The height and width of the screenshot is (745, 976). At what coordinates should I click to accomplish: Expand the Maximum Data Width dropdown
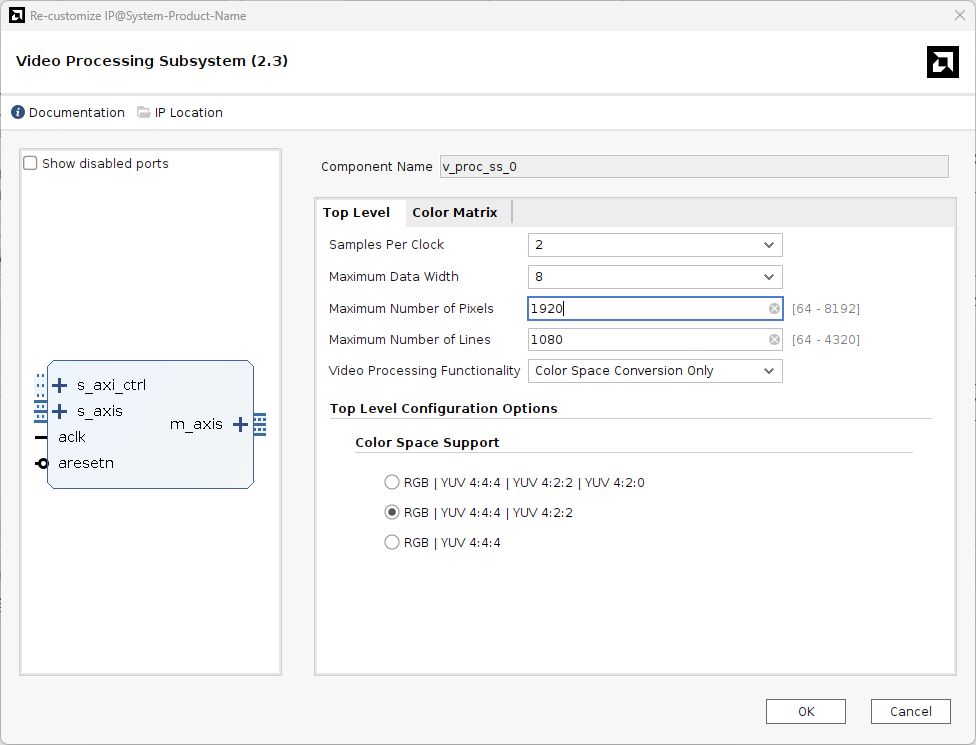point(655,277)
